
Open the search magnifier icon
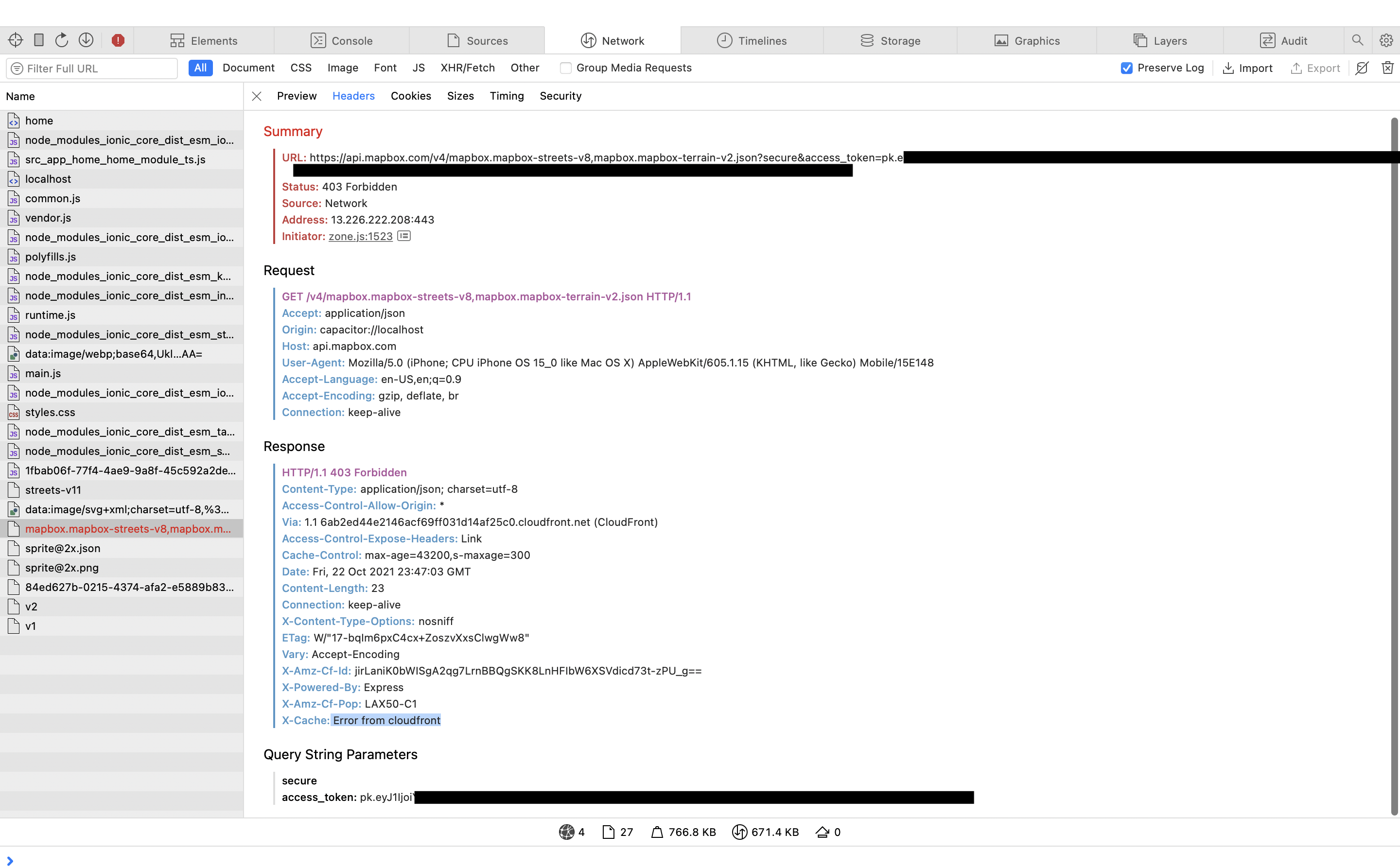[1358, 40]
